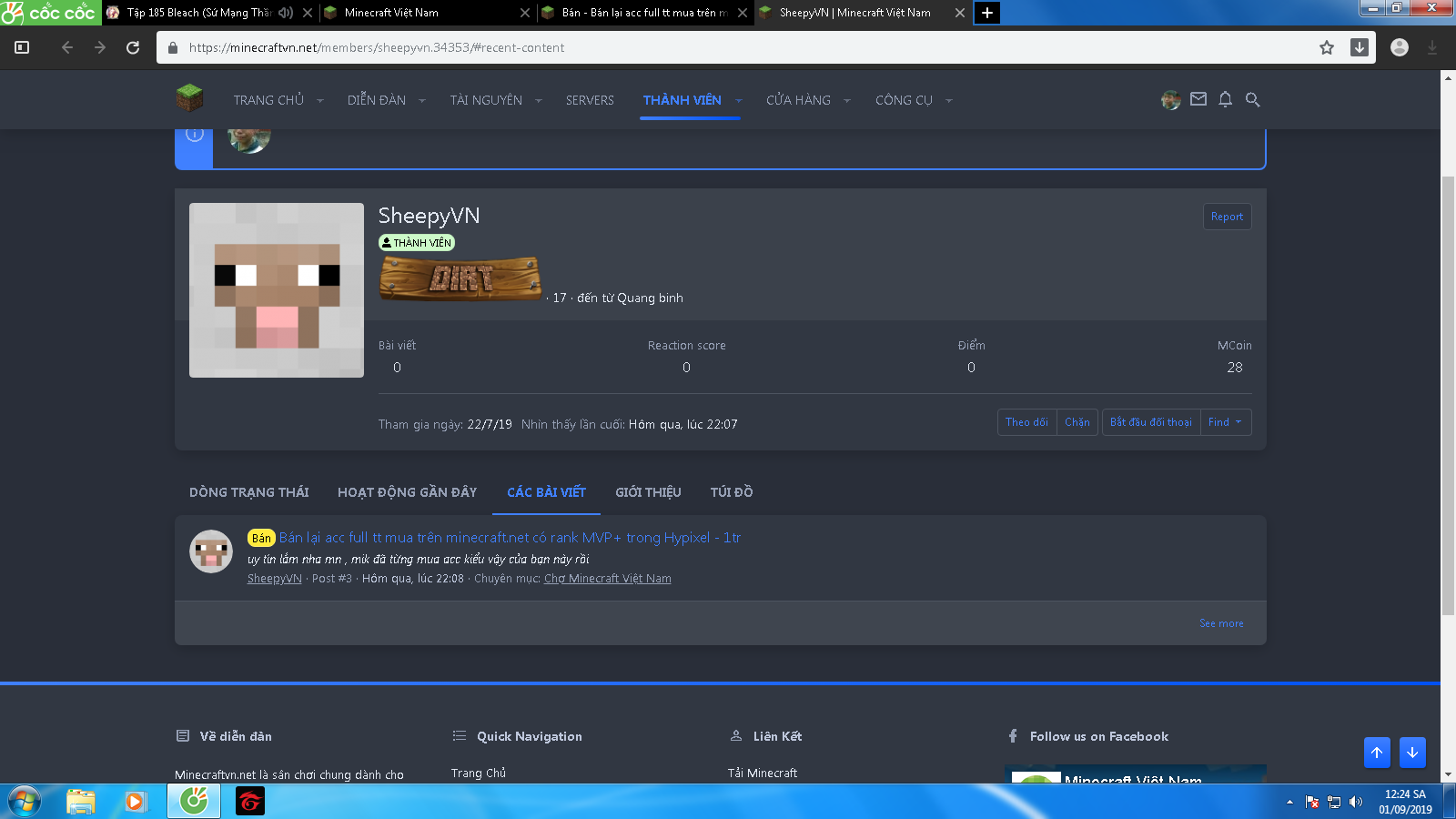Screen dimensions: 1456x819
Task: Close the Bleach episode browser tab
Action: pyautogui.click(x=308, y=13)
